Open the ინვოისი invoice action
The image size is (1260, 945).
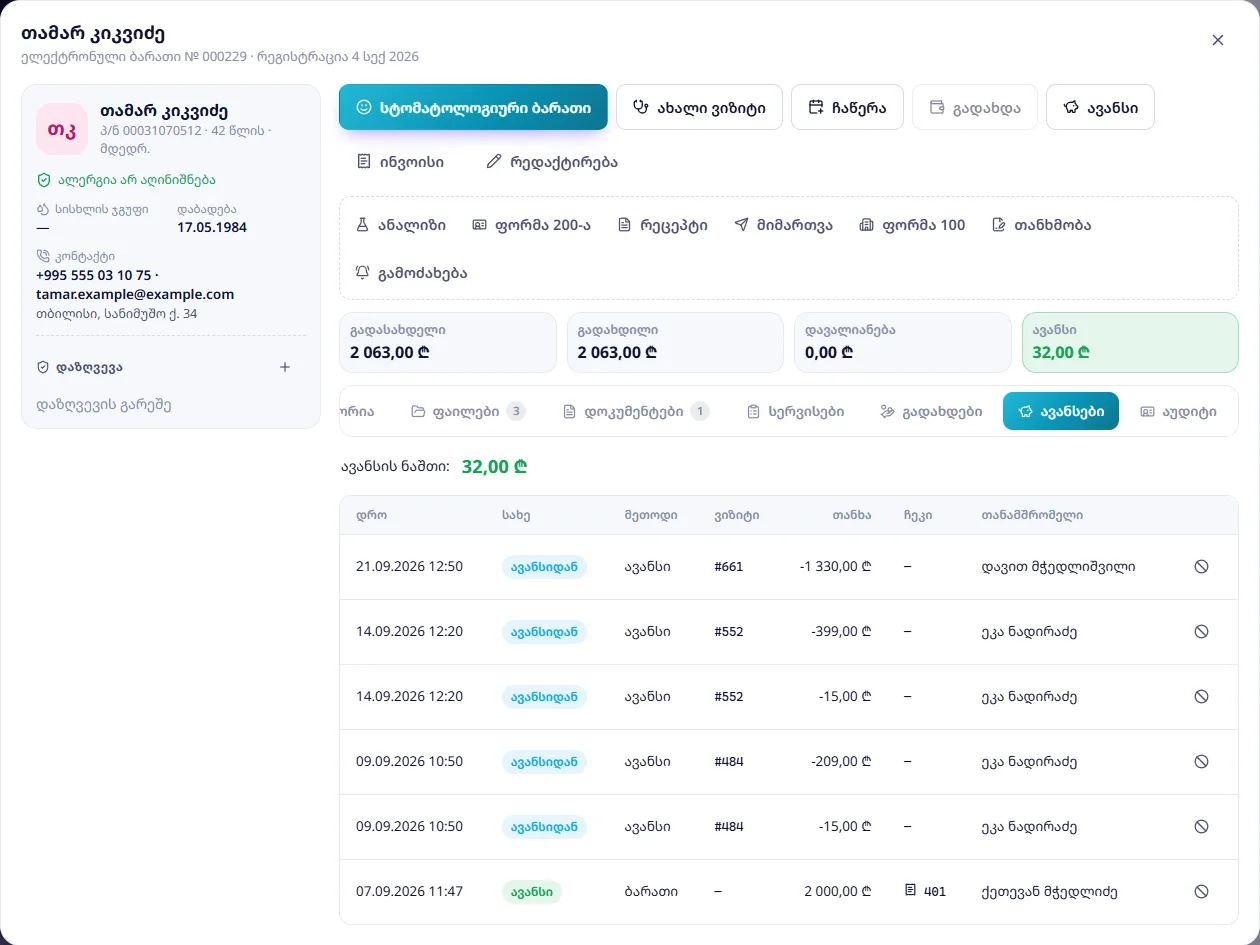(x=400, y=162)
